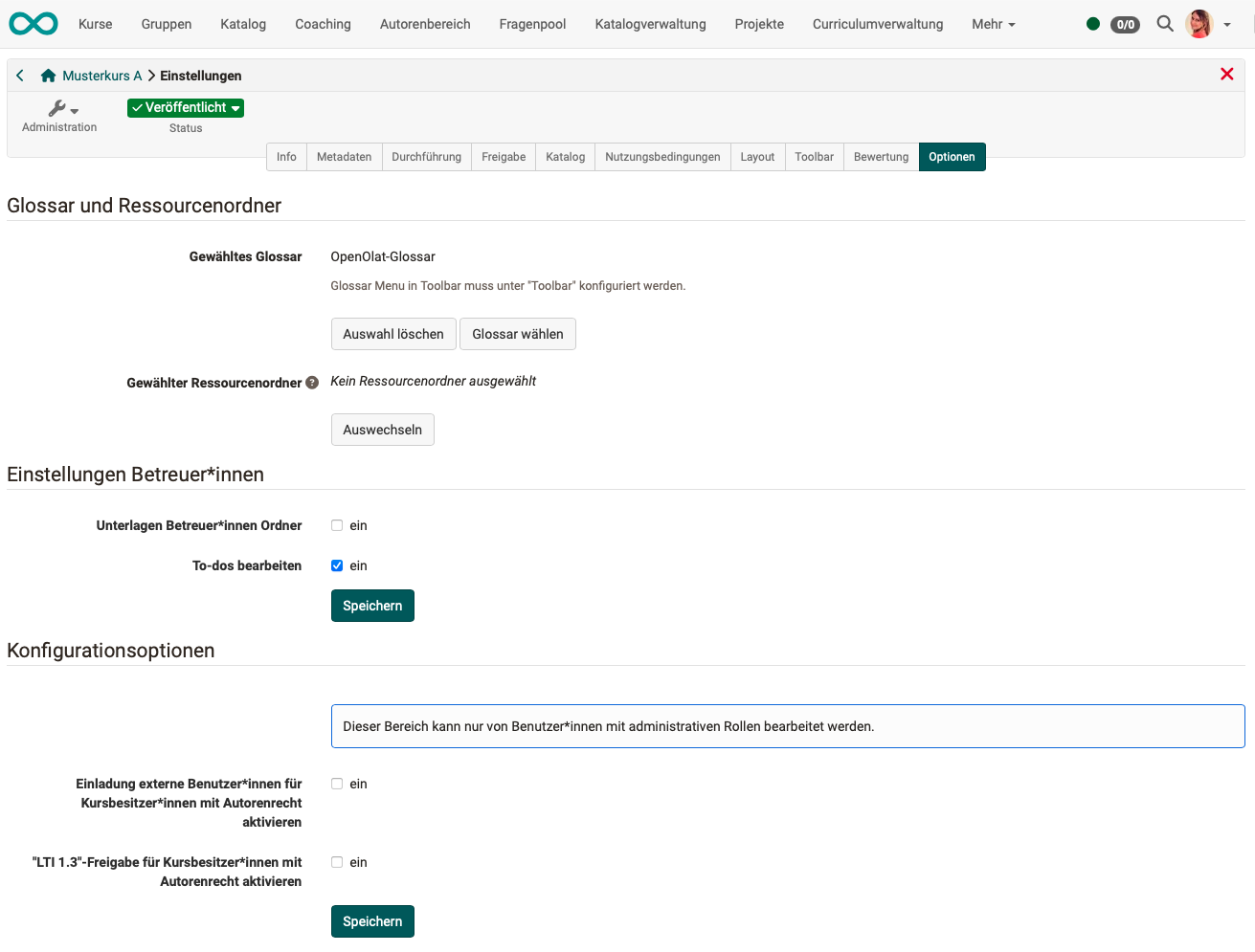Click Auswahl löschen to remove the glossary

coord(393,334)
